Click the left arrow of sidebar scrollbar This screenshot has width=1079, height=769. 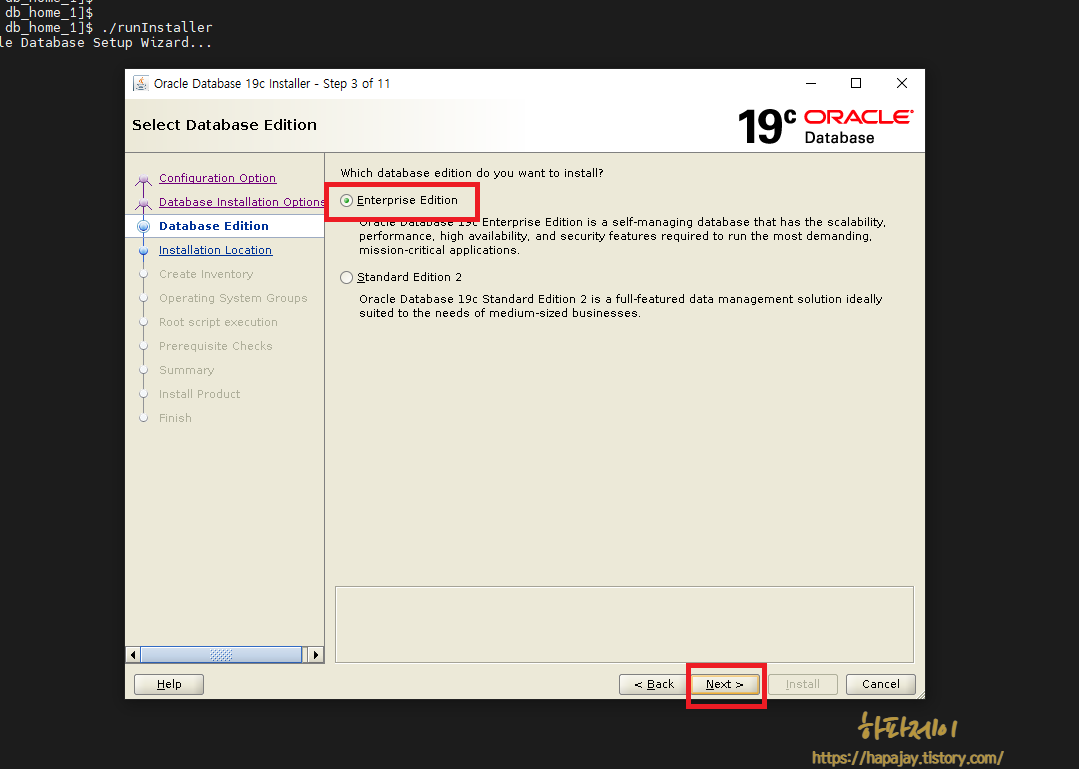coord(133,655)
